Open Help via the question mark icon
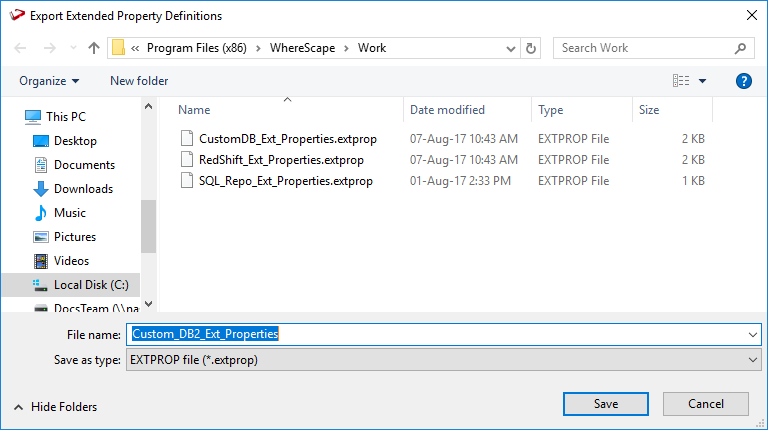 (743, 81)
